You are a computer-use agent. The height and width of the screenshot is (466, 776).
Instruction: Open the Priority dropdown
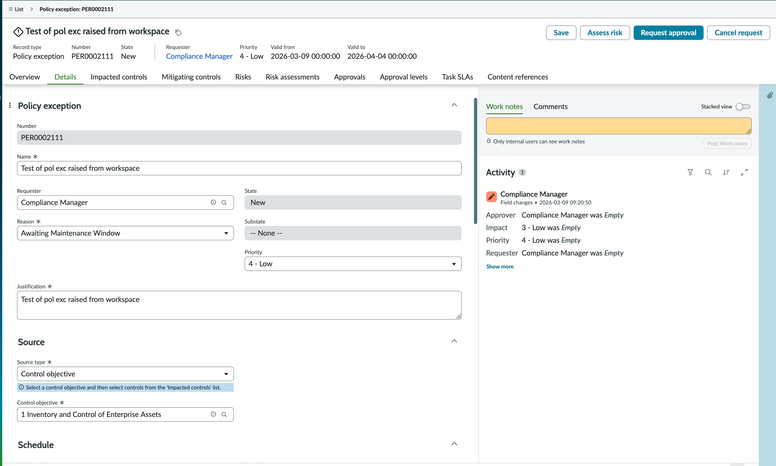click(x=352, y=264)
